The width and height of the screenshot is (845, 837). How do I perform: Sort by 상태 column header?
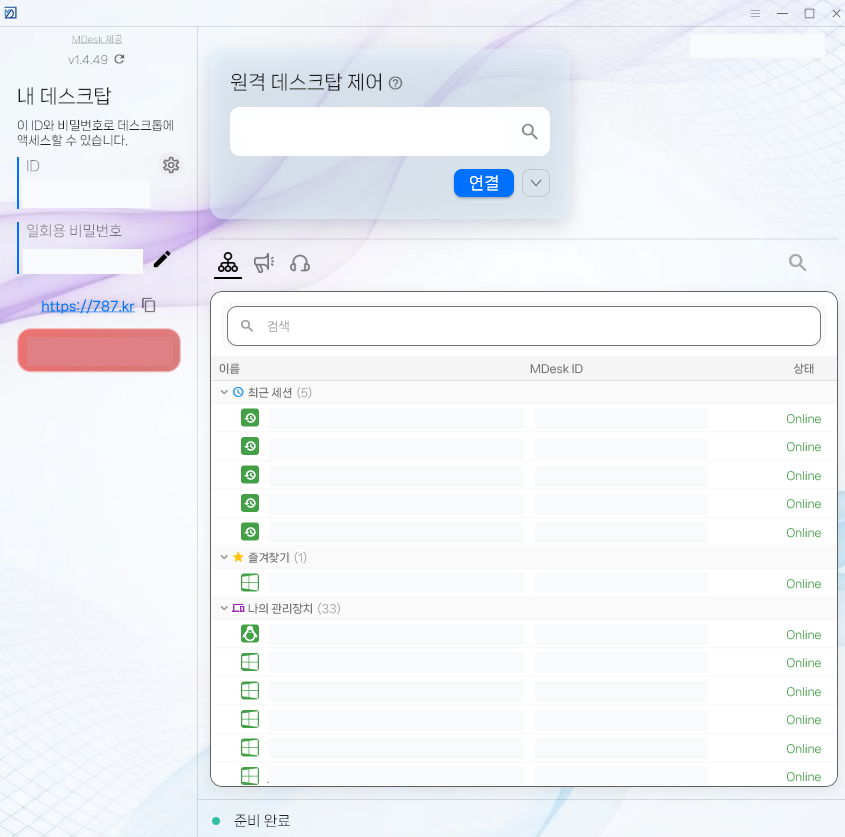click(x=804, y=369)
